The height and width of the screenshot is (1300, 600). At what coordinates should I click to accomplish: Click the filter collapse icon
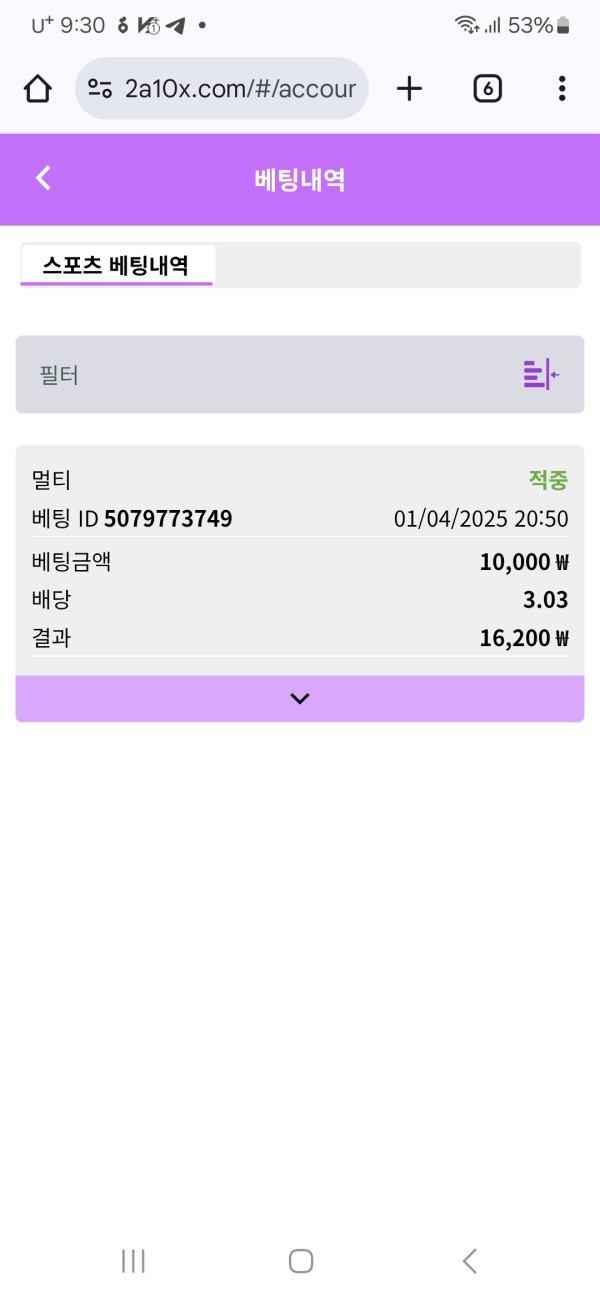click(x=541, y=374)
